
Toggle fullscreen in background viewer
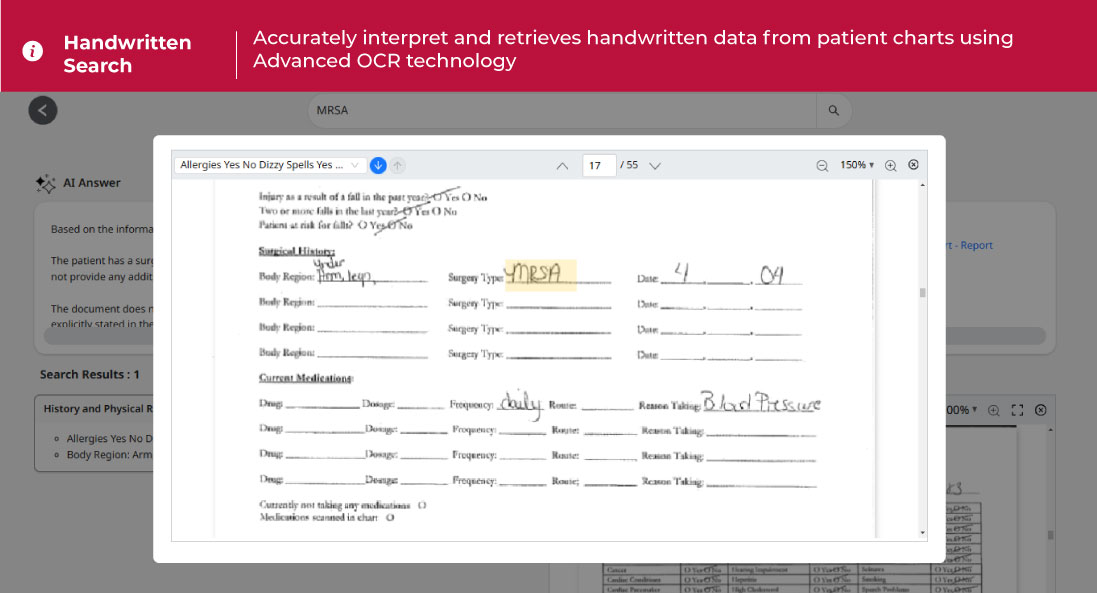[1017, 410]
